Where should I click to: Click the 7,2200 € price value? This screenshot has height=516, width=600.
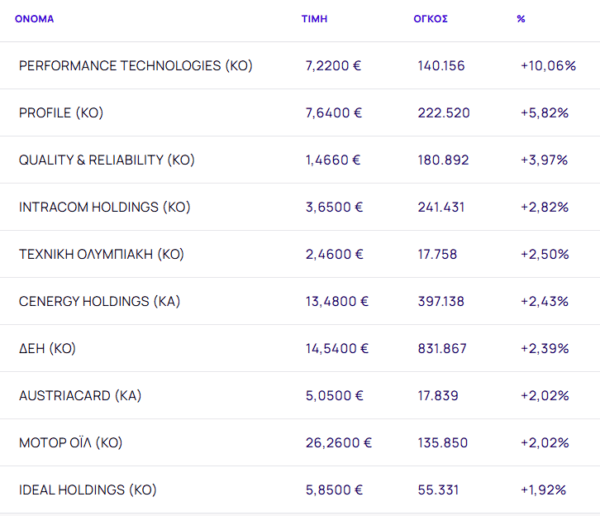(334, 66)
